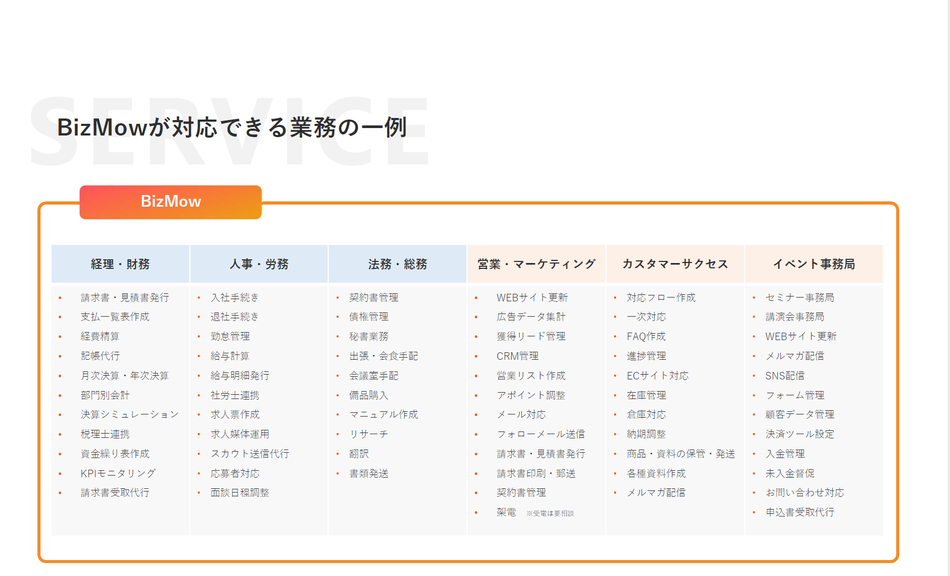
Task: Click the 税理士連携 item
Action: [x=105, y=434]
